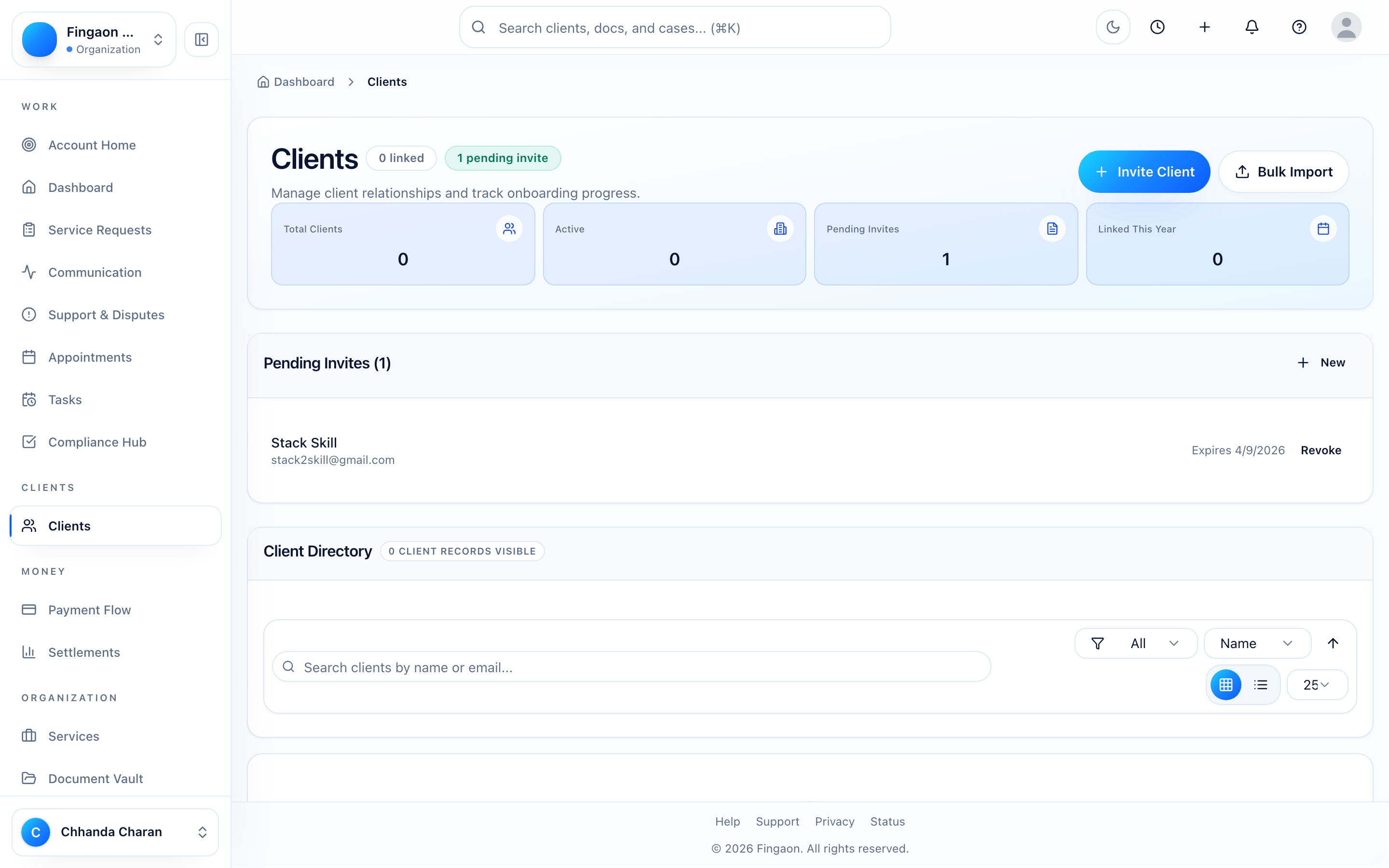Open recent history clock icon
The image size is (1389, 868).
tap(1157, 27)
